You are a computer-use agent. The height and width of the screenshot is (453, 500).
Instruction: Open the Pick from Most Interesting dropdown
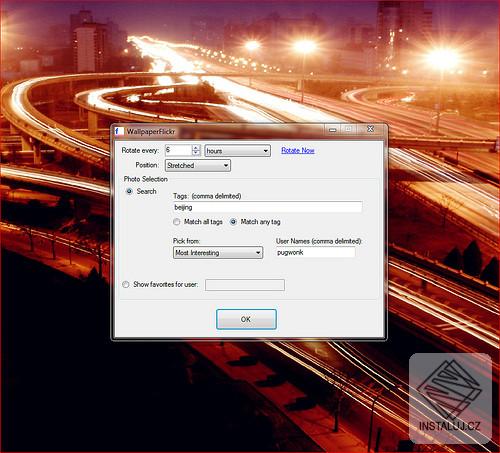pyautogui.click(x=218, y=253)
